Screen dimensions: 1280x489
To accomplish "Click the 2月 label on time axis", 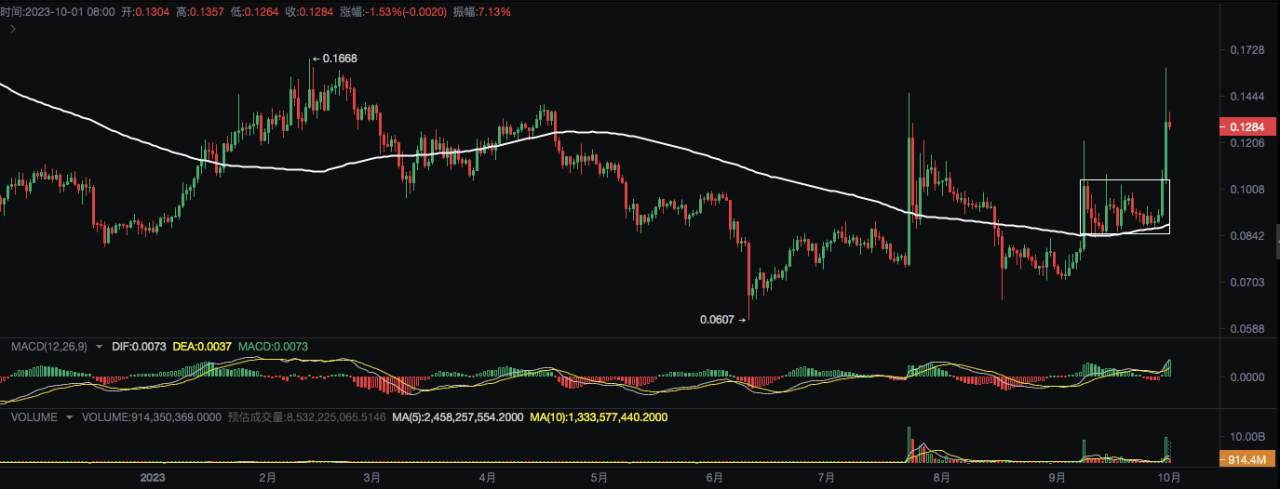I will pyautogui.click(x=267, y=478).
